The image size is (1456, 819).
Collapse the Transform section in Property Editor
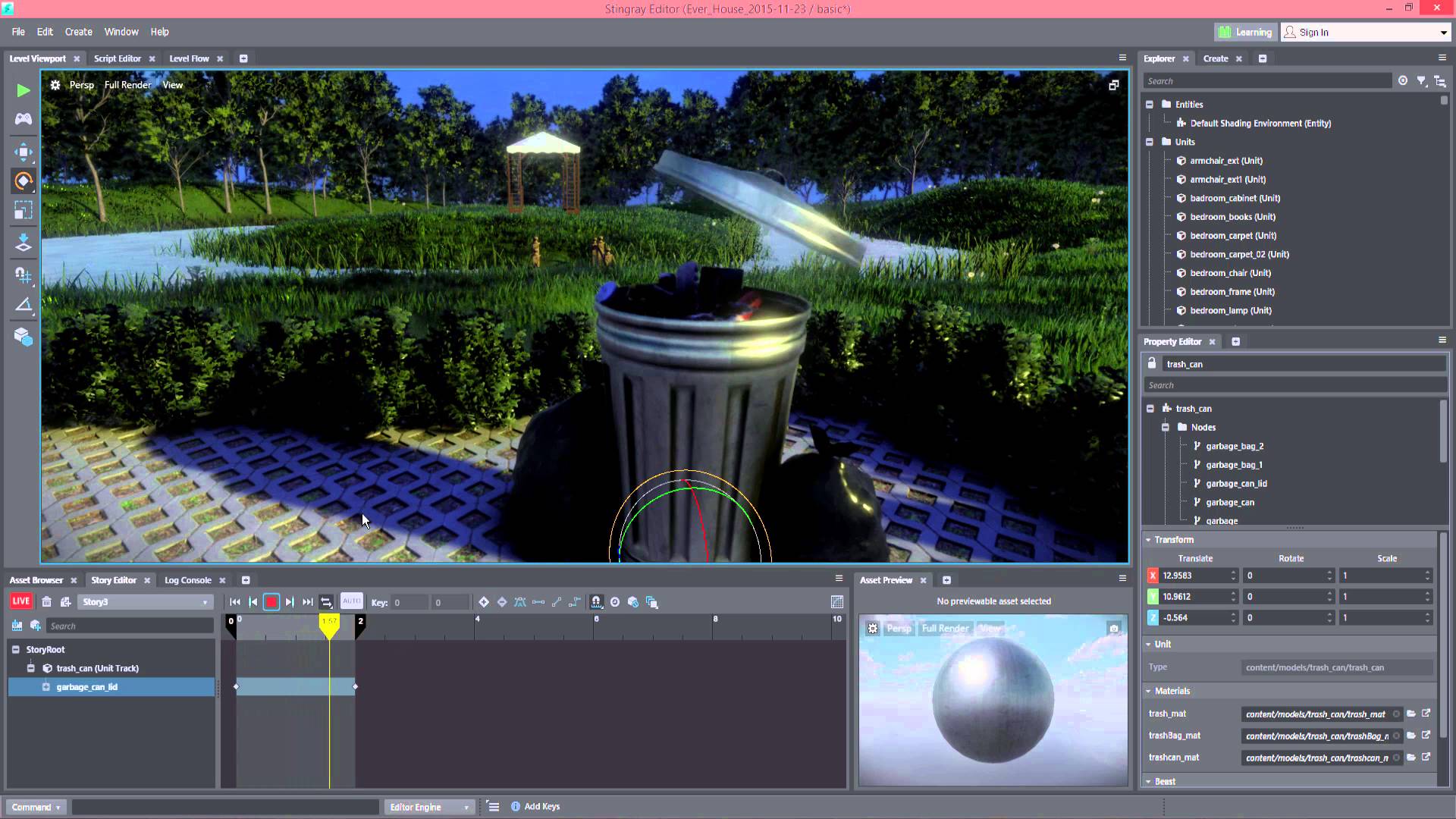[1150, 539]
